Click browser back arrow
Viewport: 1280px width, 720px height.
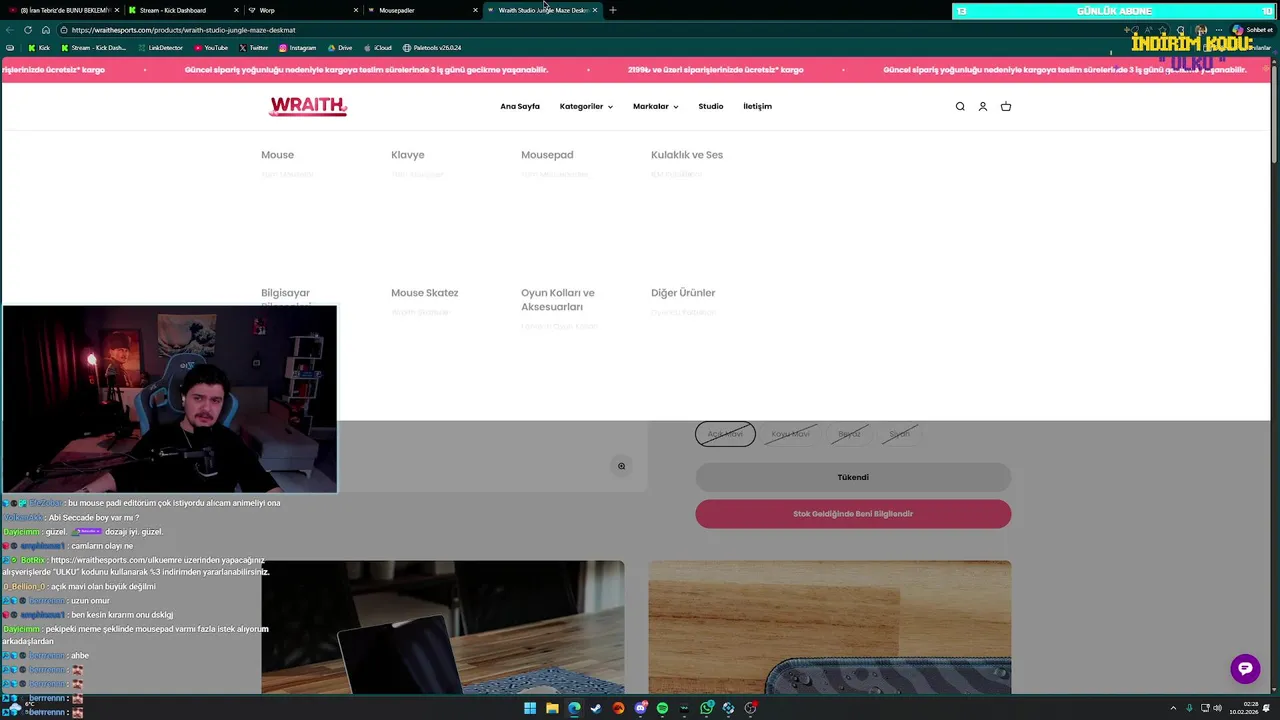click(x=10, y=30)
